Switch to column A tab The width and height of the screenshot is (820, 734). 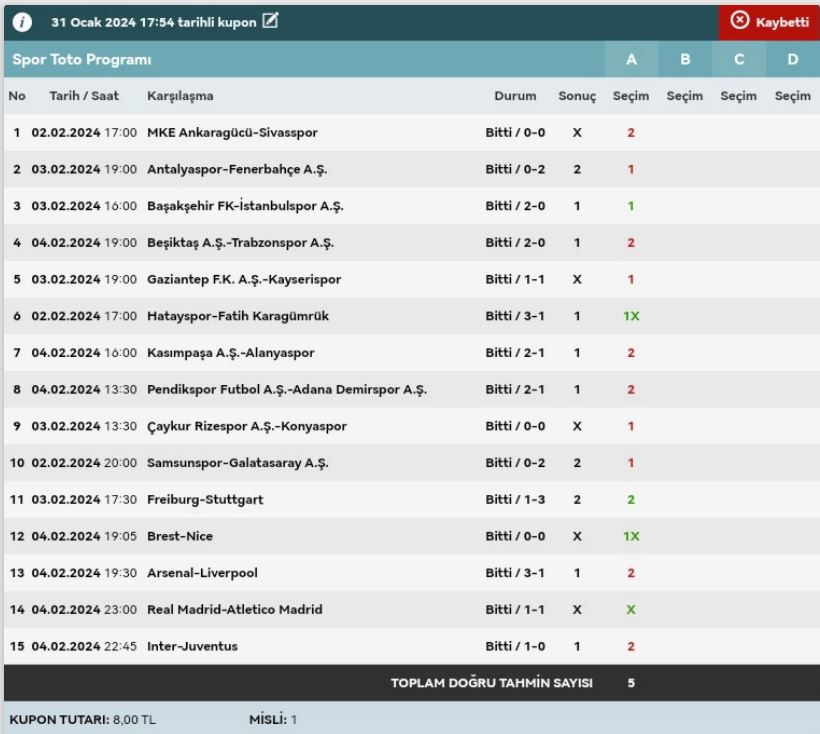[631, 59]
